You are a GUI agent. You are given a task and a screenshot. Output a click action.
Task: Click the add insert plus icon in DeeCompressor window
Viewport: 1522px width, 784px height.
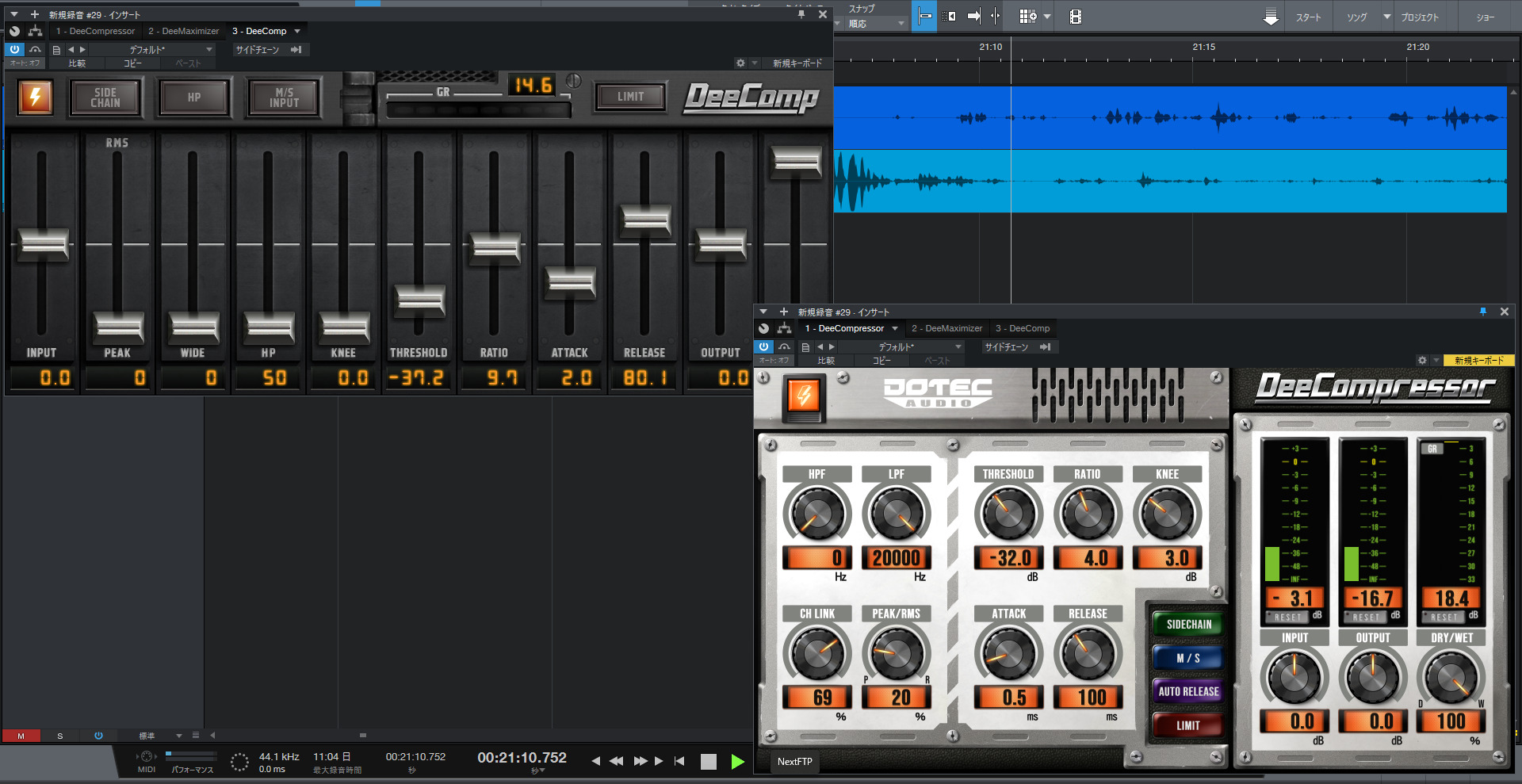click(783, 312)
